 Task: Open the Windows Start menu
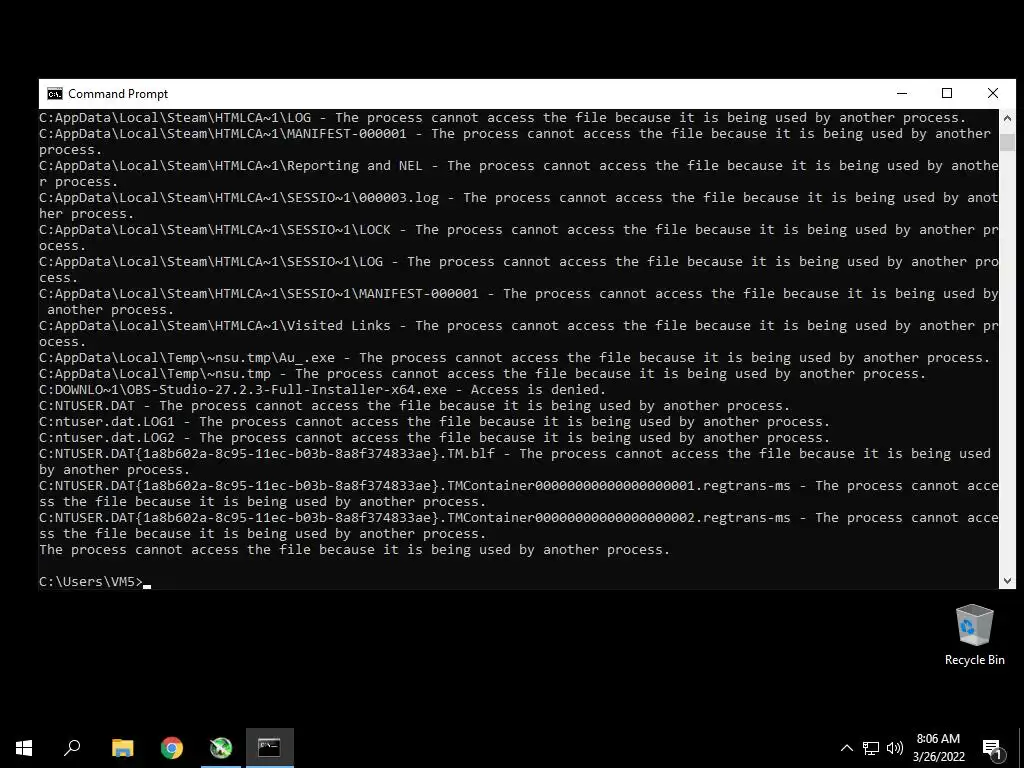pos(24,748)
